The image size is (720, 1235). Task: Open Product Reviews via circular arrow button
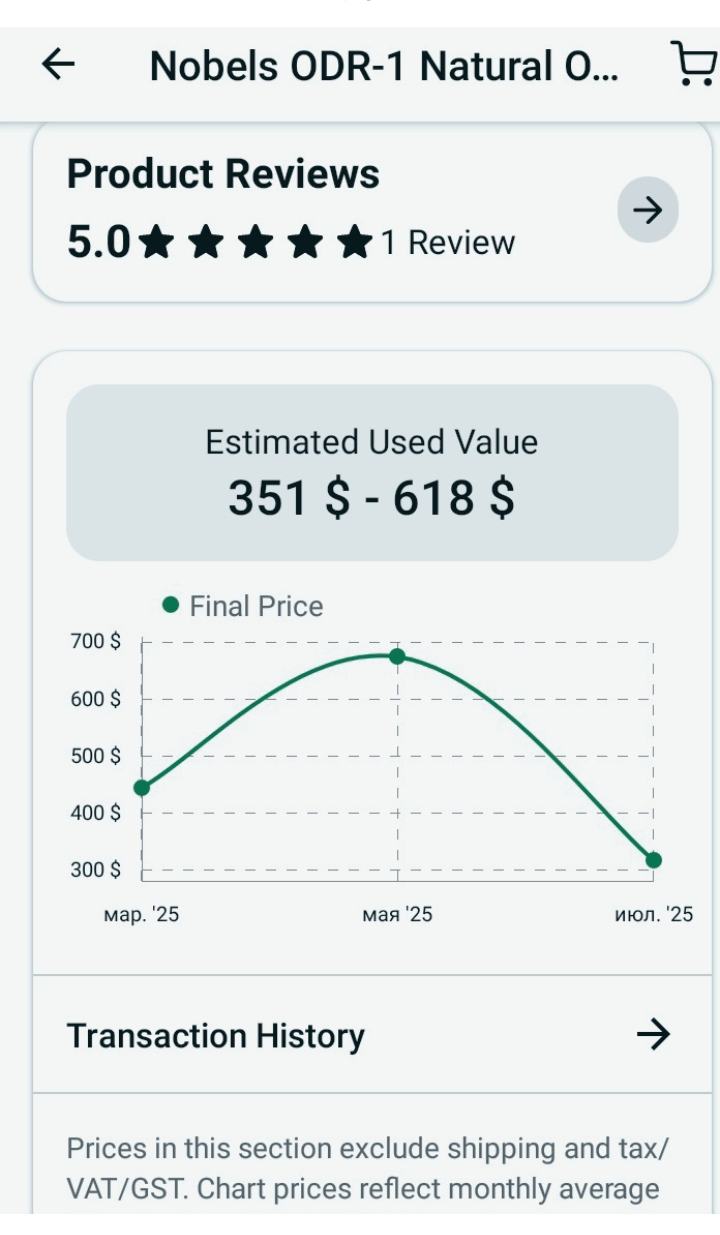pos(647,211)
